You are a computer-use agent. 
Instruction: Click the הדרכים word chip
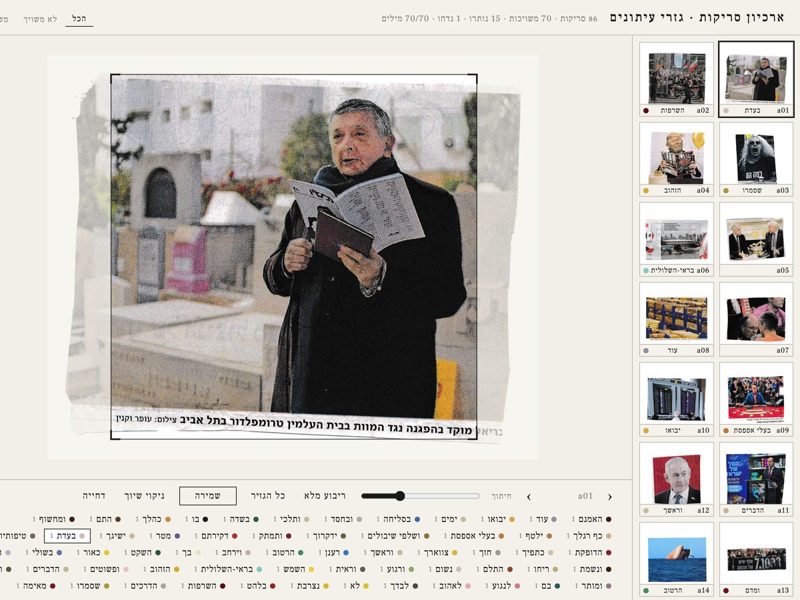(146, 586)
